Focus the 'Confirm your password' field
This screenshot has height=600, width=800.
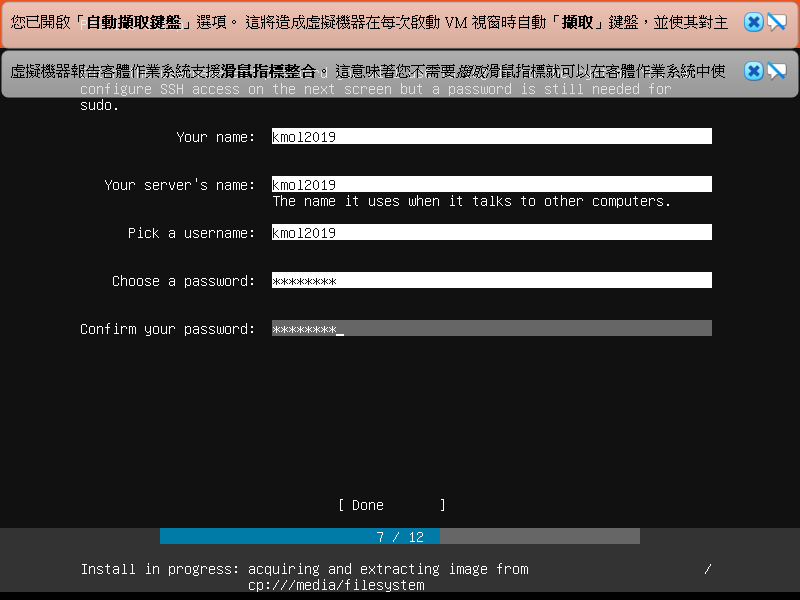(491, 329)
